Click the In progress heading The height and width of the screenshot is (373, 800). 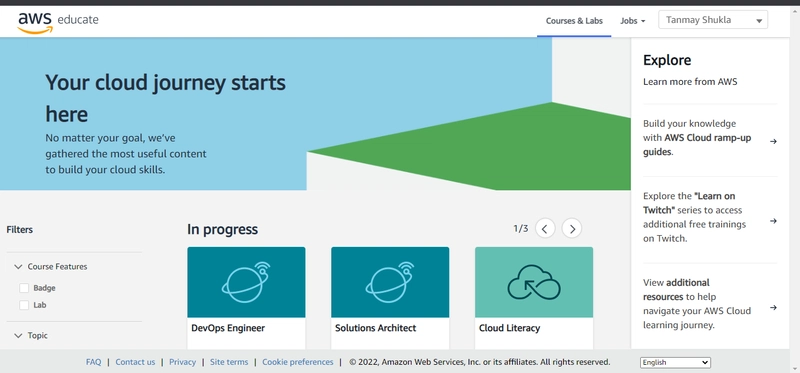(222, 230)
